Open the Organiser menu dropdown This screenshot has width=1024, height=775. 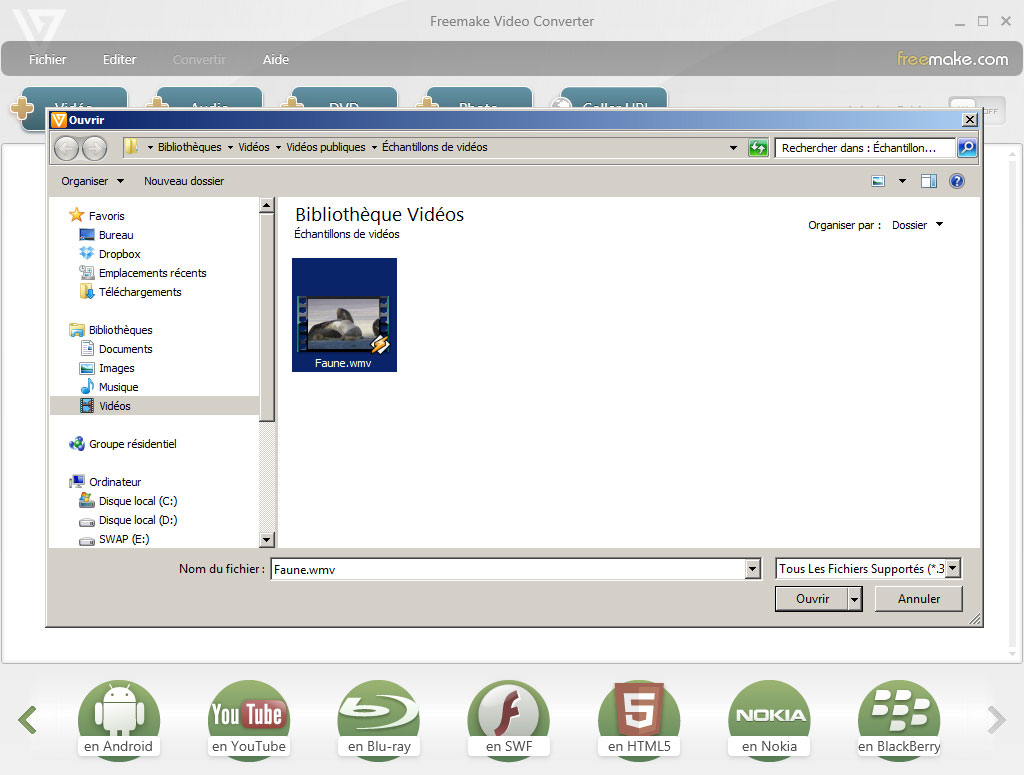click(92, 181)
